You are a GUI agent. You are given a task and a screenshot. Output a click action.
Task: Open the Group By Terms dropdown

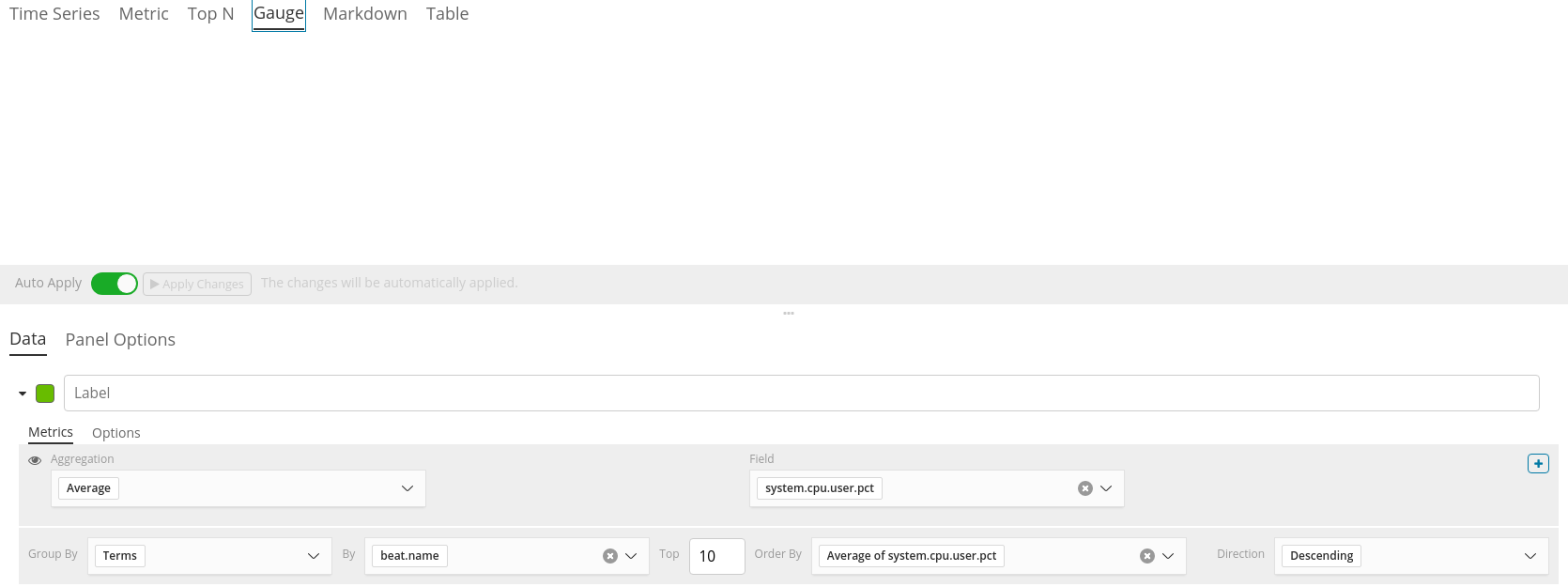pyautogui.click(x=210, y=556)
